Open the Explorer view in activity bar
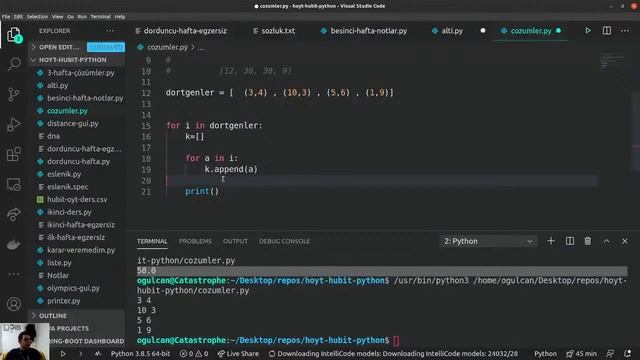 [14, 34]
